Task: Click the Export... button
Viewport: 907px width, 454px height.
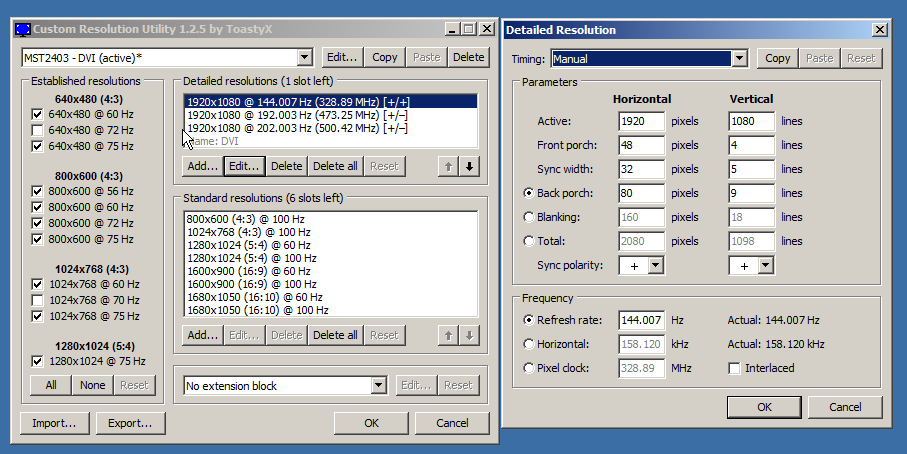Action: click(x=129, y=423)
